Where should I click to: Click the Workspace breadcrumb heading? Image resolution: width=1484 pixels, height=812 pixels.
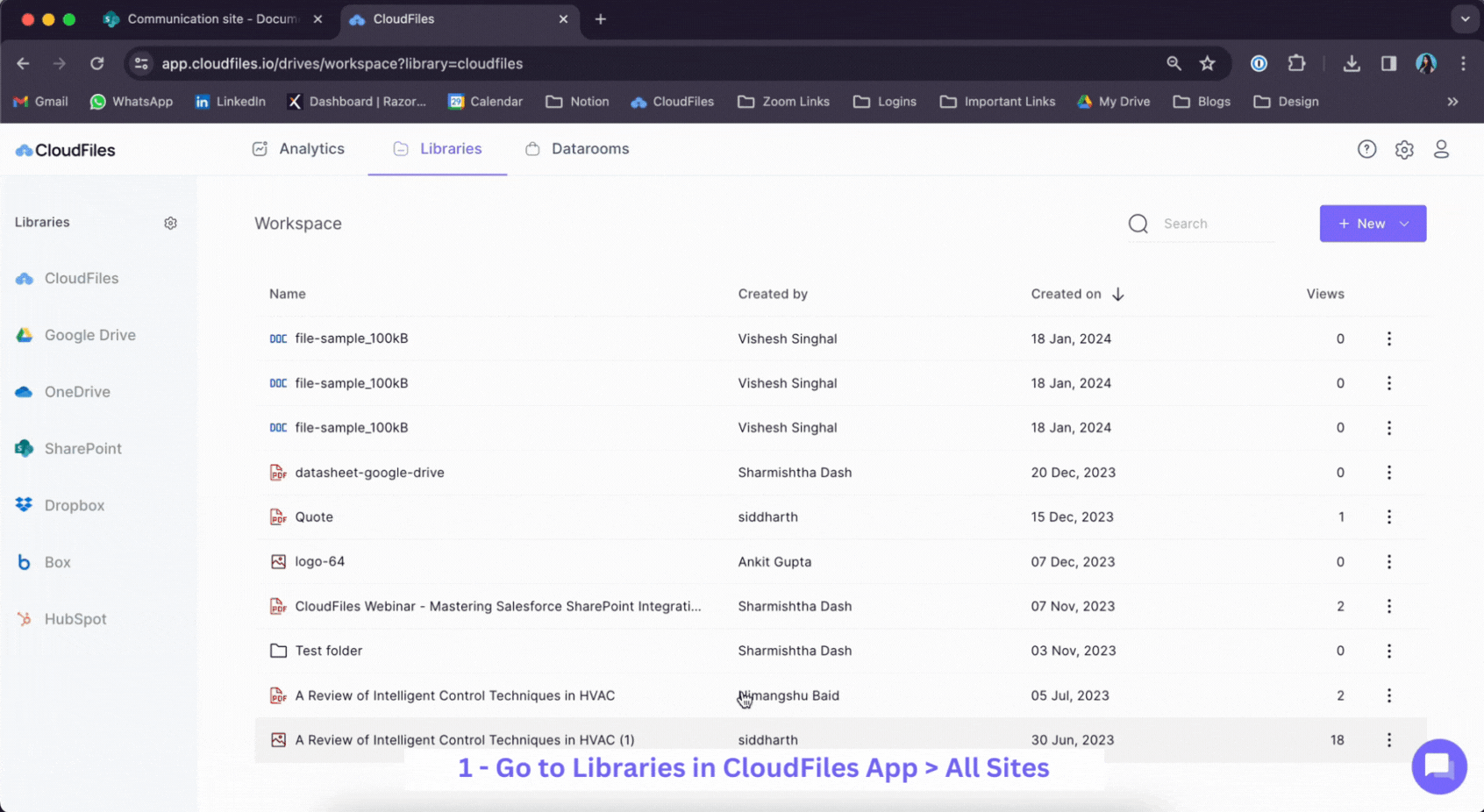298,224
